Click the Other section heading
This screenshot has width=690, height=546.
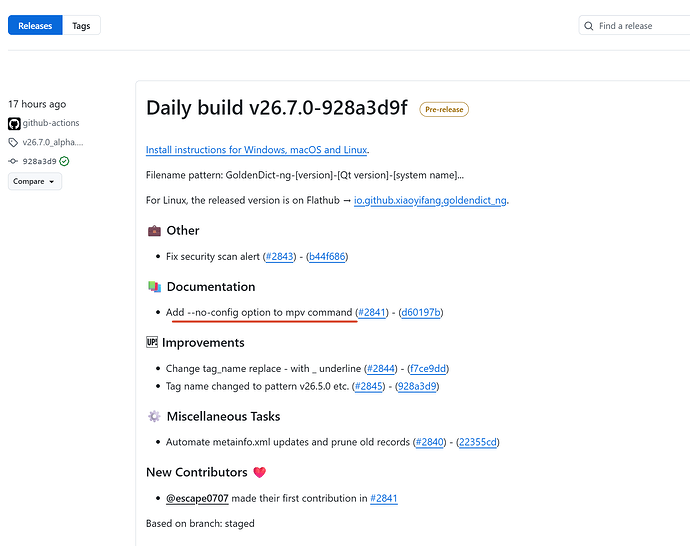183,231
